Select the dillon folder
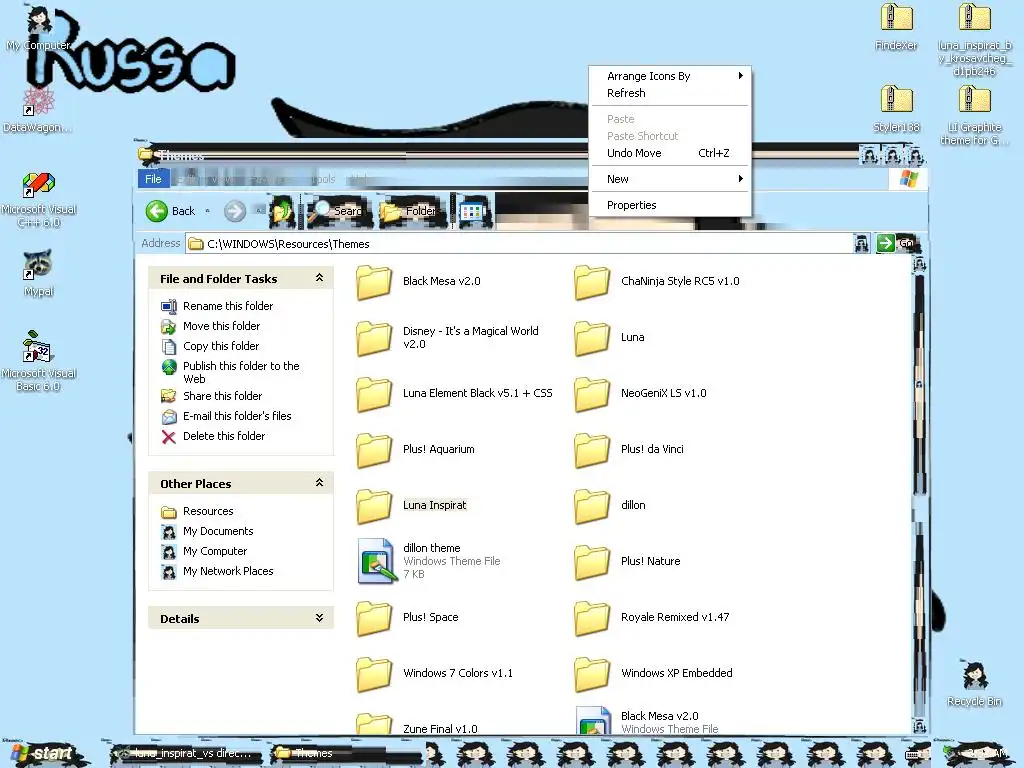1024x768 pixels. pos(610,505)
